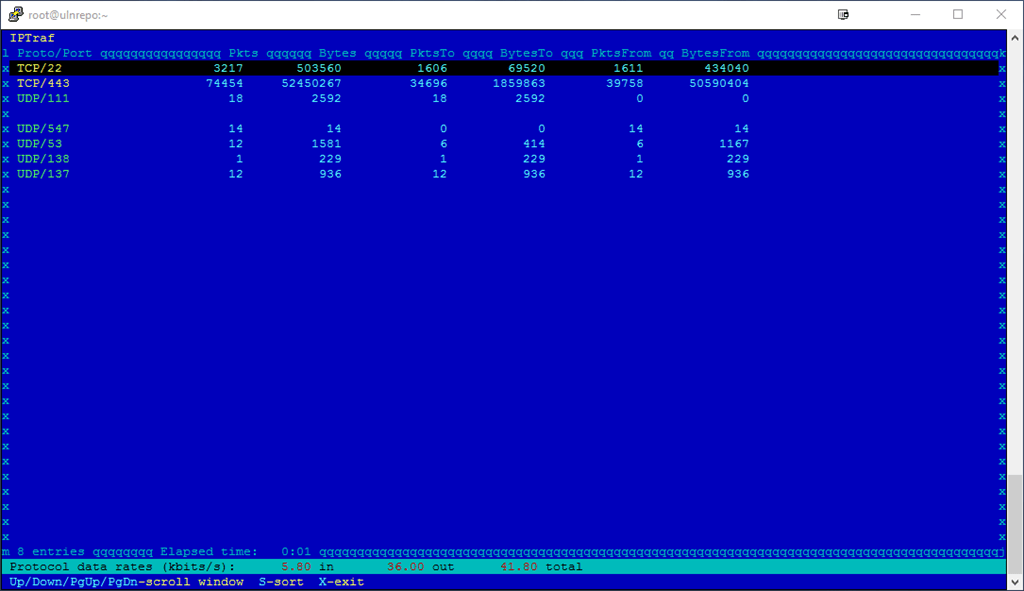The width and height of the screenshot is (1024, 591).
Task: Click the small window icon near the title bar right
Action: 843,14
